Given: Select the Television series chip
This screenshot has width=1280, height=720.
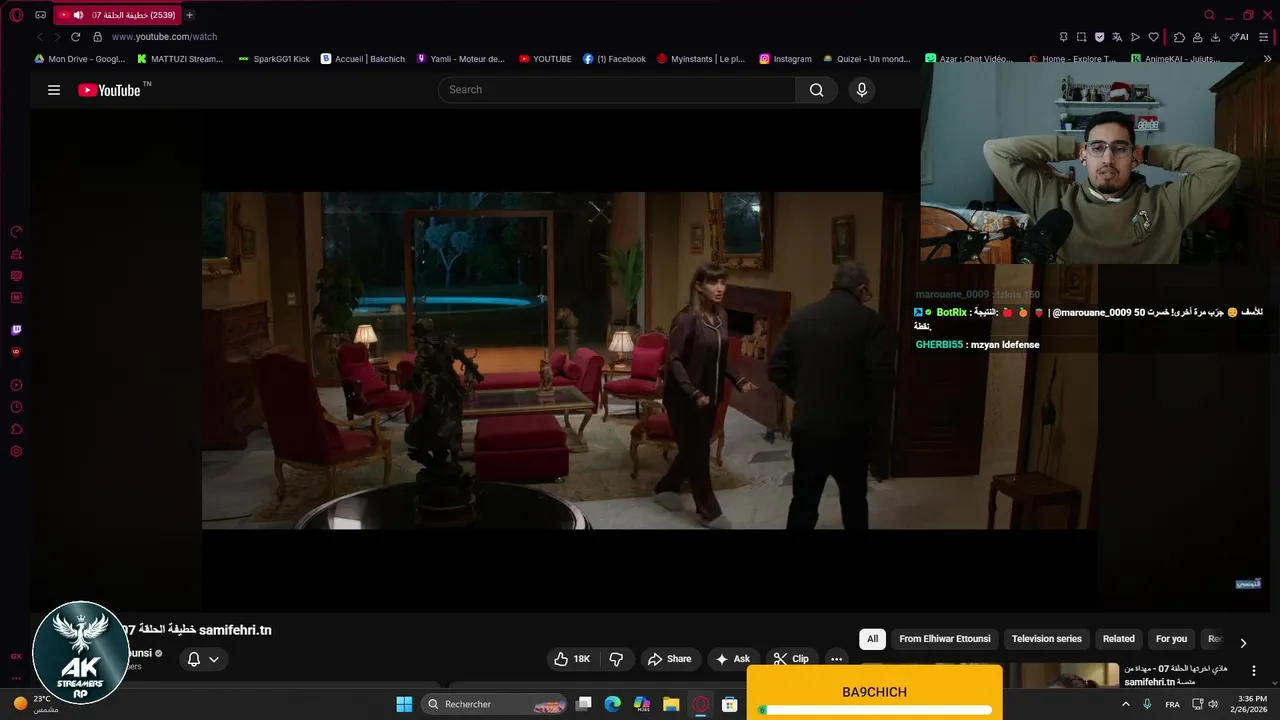Looking at the screenshot, I should [x=1046, y=639].
